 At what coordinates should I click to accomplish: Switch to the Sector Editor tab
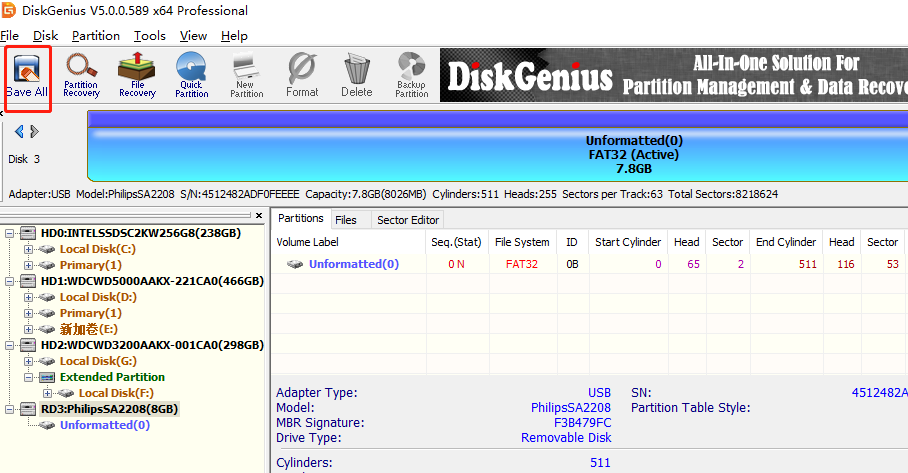[x=407, y=220]
